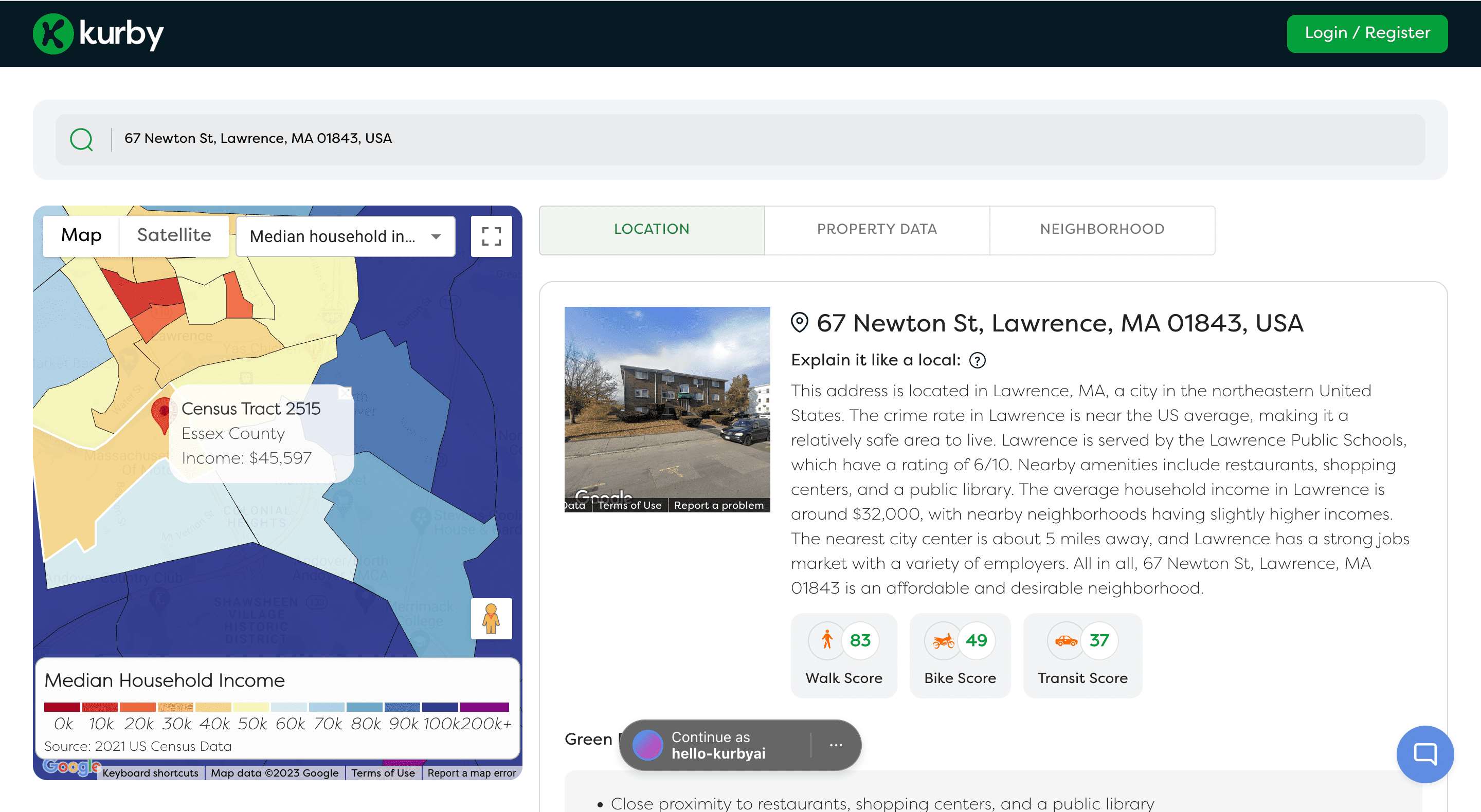This screenshot has height=812, width=1481.
Task: Close the Census Tract 2515 popup
Action: (x=345, y=393)
